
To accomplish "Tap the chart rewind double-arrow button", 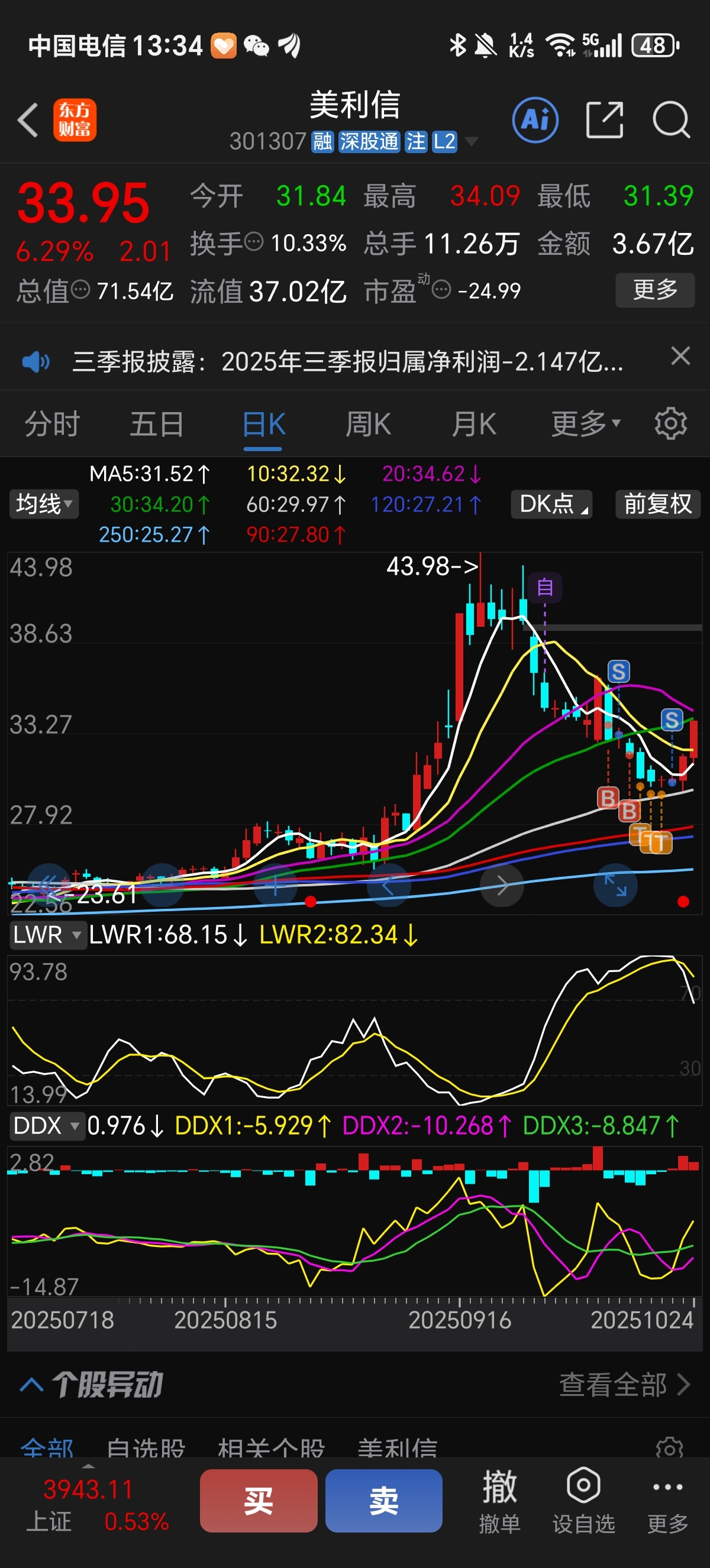I will coord(49,885).
